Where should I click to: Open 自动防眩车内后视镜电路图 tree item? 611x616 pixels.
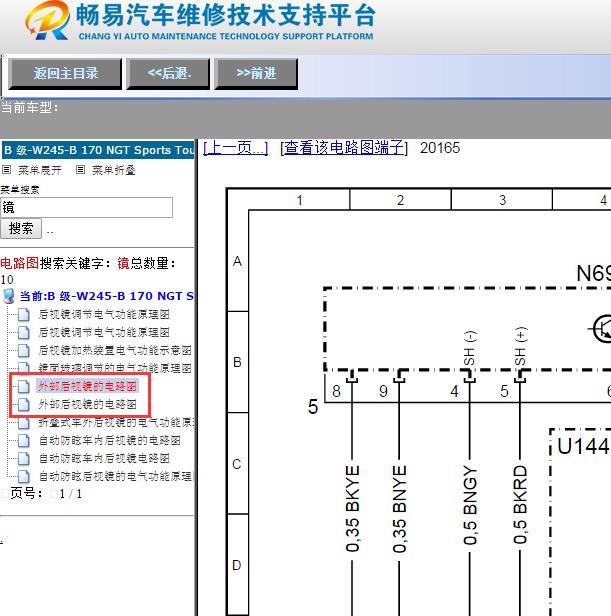[104, 458]
